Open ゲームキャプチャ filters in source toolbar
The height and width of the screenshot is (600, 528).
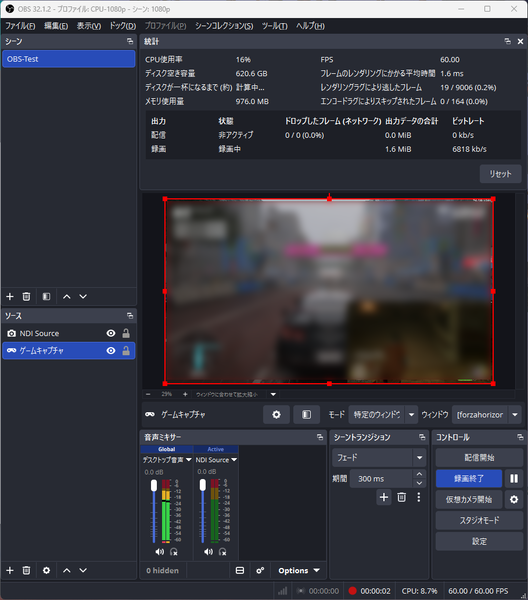pos(306,414)
